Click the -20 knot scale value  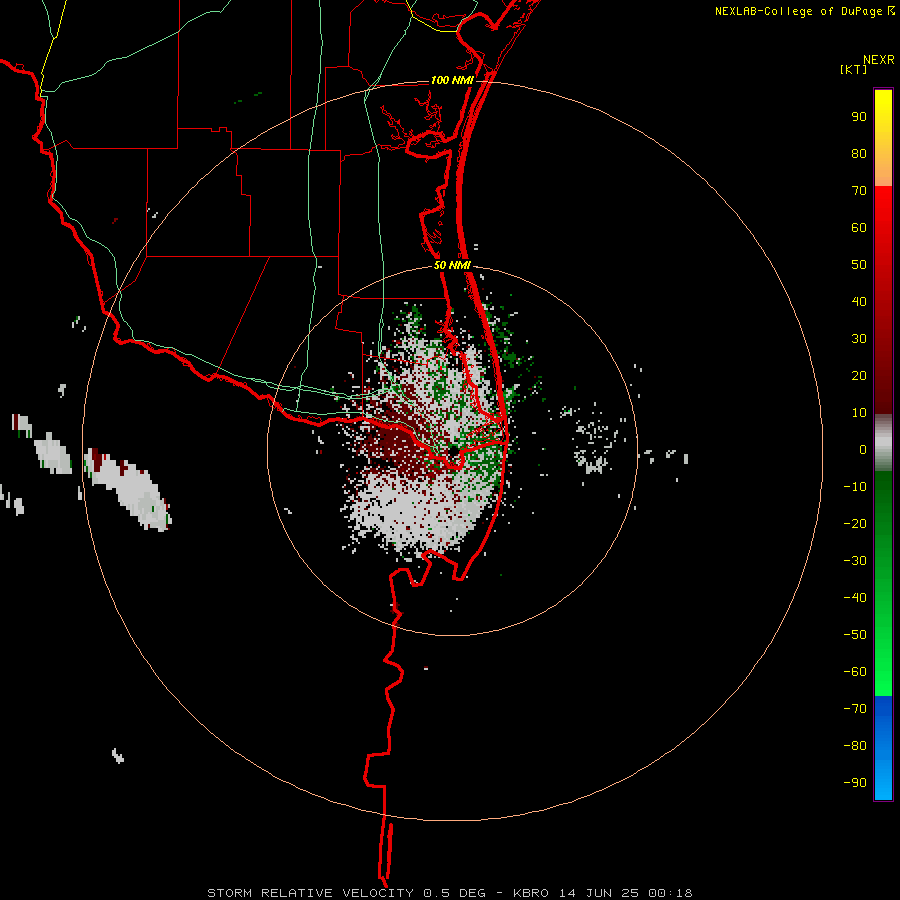[855, 523]
